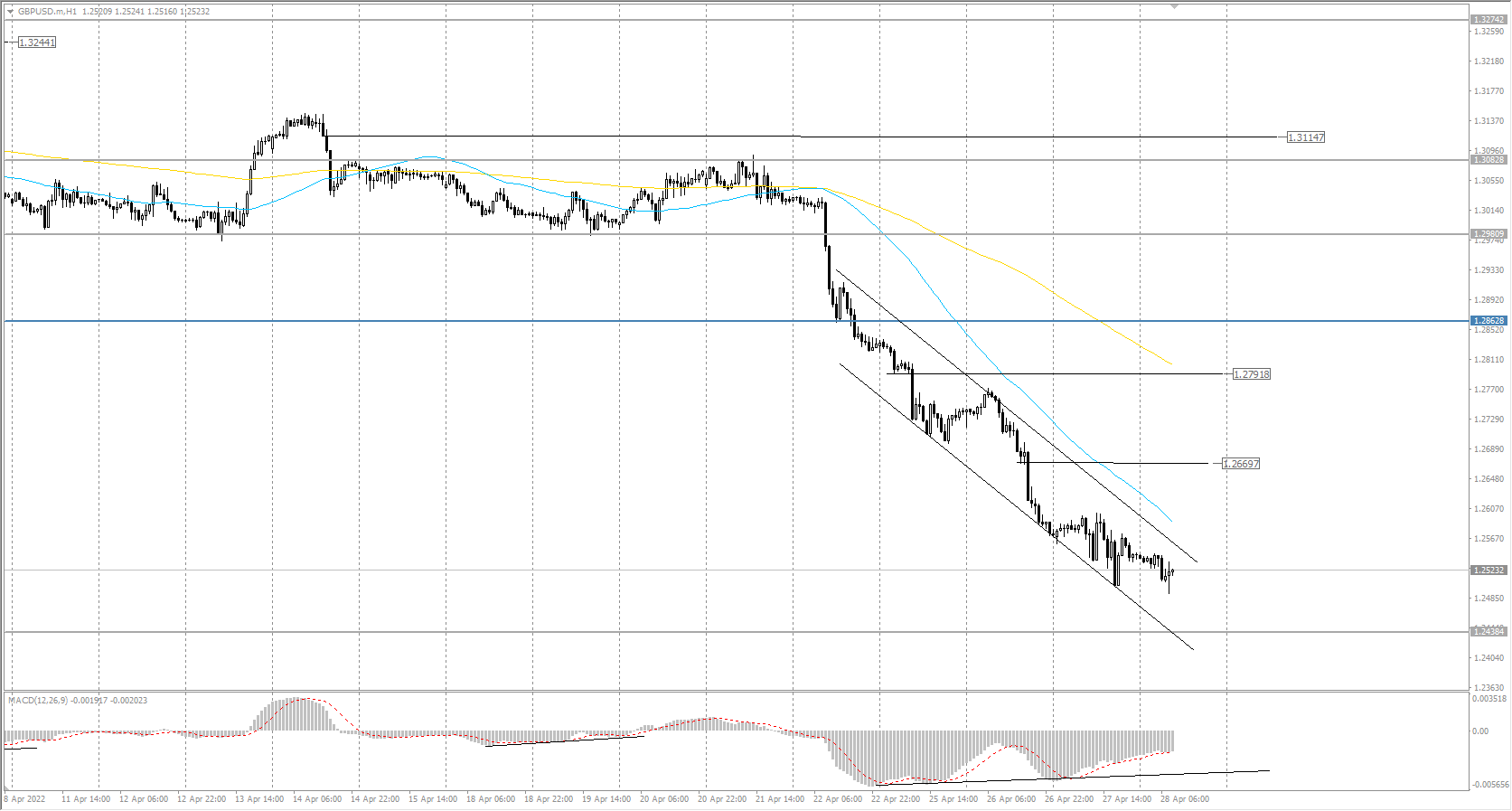Click the 1.30140 price scale value
The height and width of the screenshot is (811, 1512).
coord(1489,211)
